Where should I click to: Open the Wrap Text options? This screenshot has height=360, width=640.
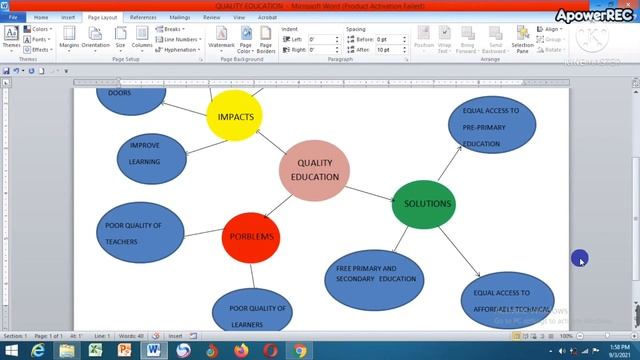point(444,39)
